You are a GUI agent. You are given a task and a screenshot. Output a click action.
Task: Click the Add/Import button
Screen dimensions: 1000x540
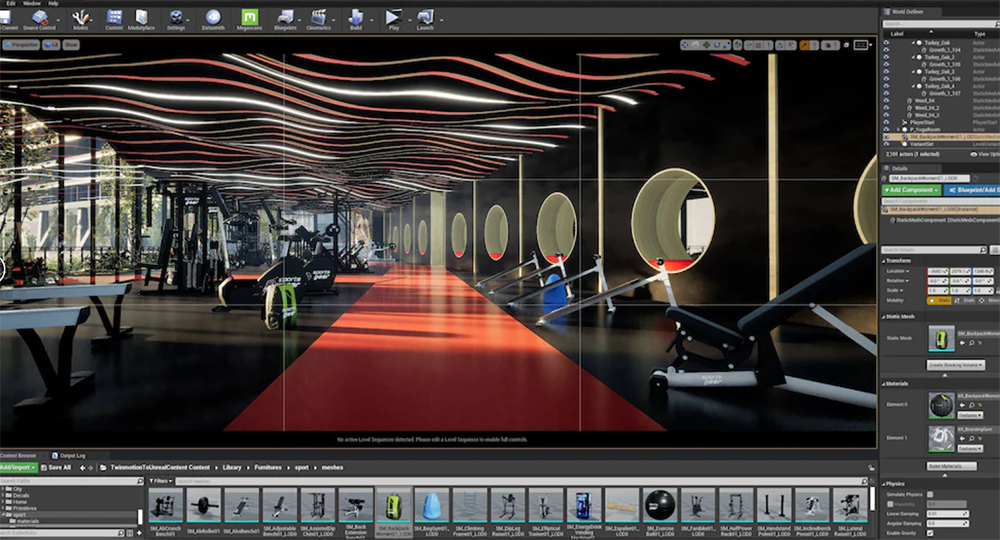pos(18,467)
